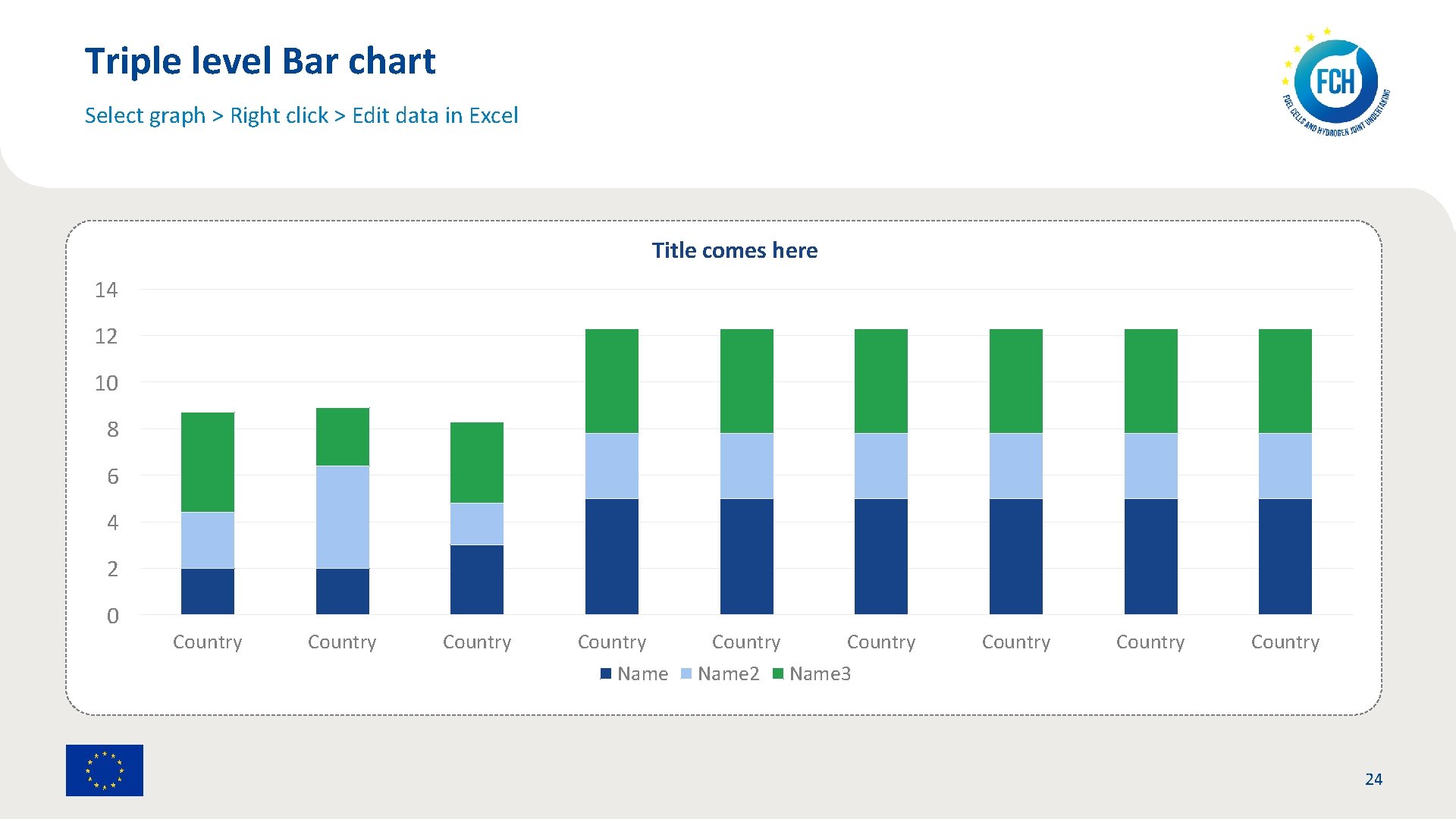Click the dark blue Name legend swatch

606,673
